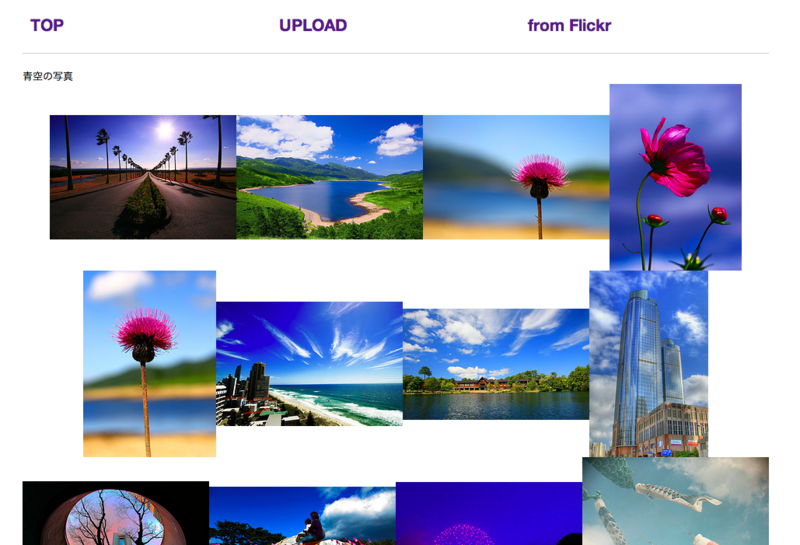The image size is (800, 545).
Task: Open the beach coastline city photo
Action: pos(309,364)
